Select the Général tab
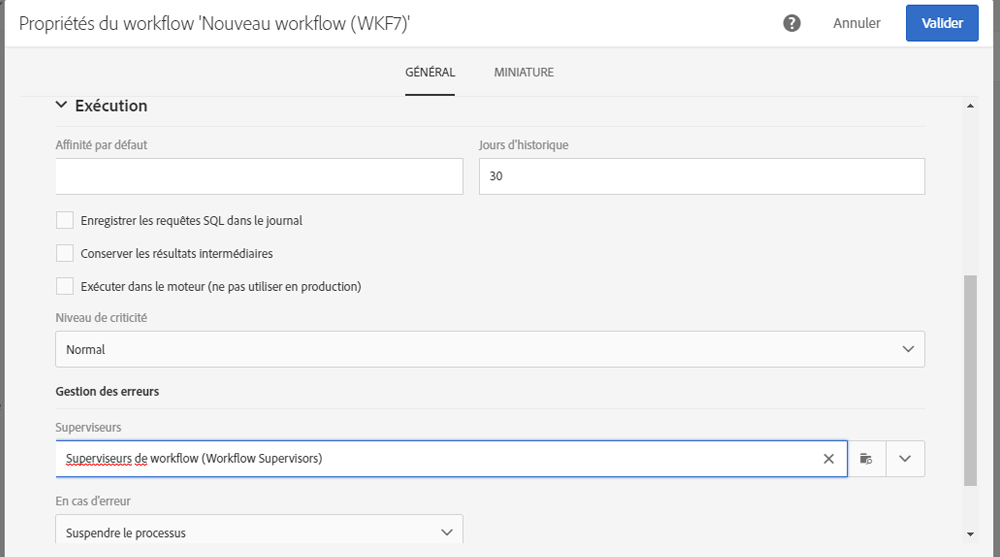This screenshot has height=557, width=1000. [430, 72]
